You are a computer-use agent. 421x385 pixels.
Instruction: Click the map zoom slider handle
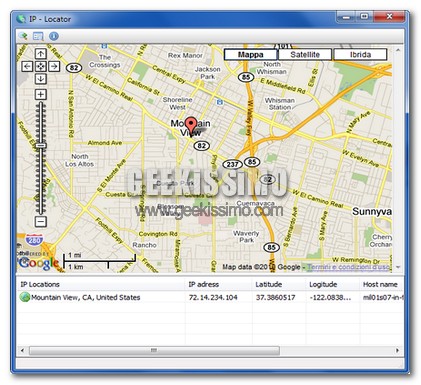point(41,146)
